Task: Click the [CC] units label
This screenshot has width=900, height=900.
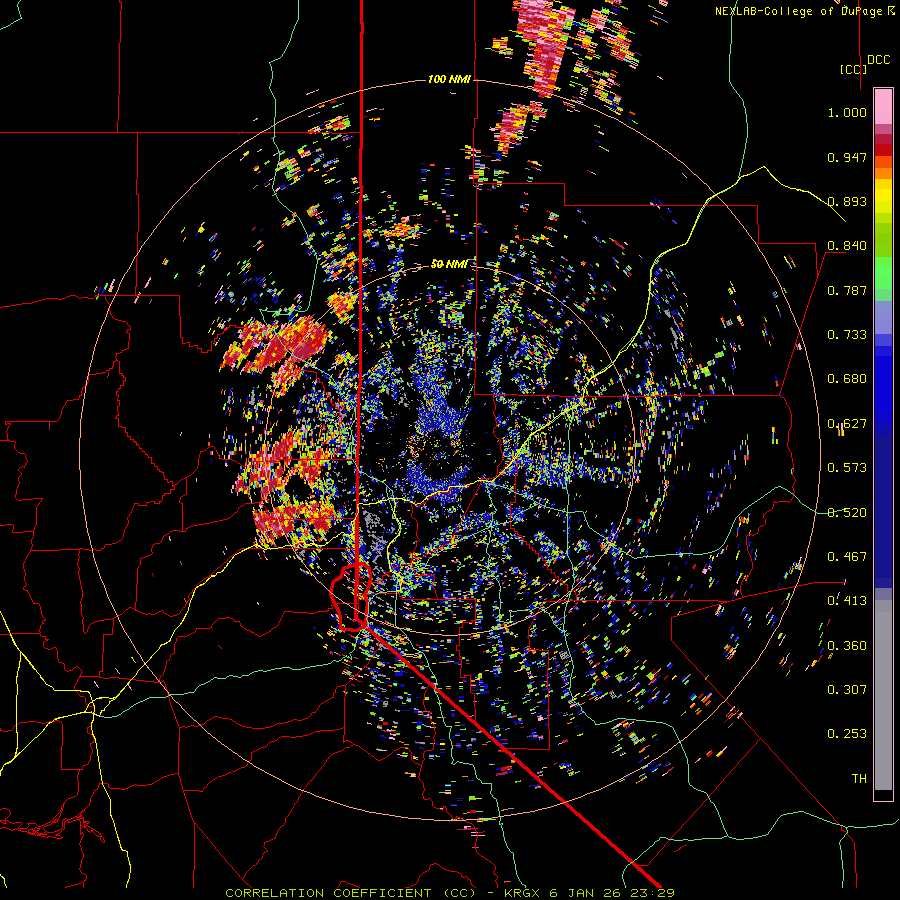Action: (854, 69)
